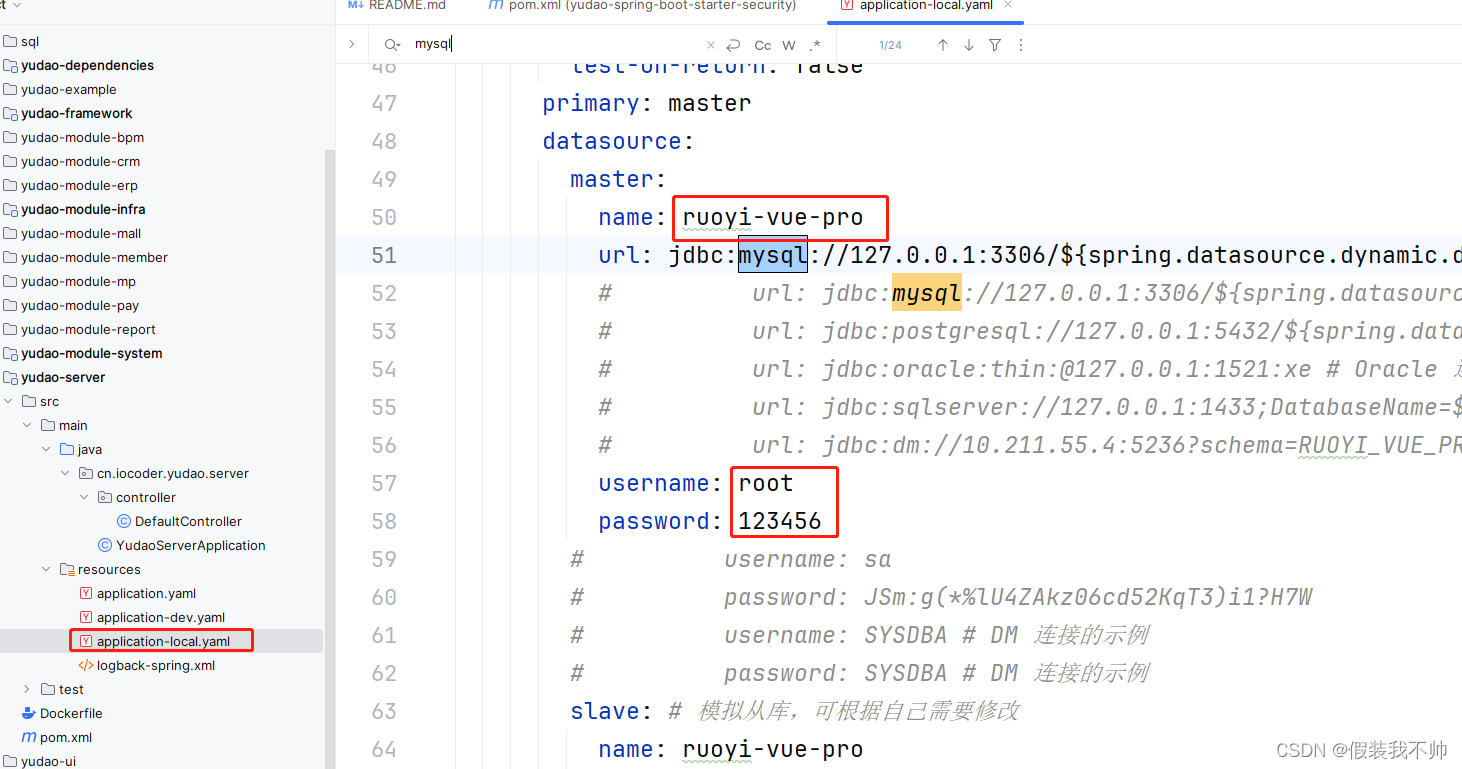Close the application-local.yaml tab
Screen dimensions: 1462x769
click(x=1008, y=5)
